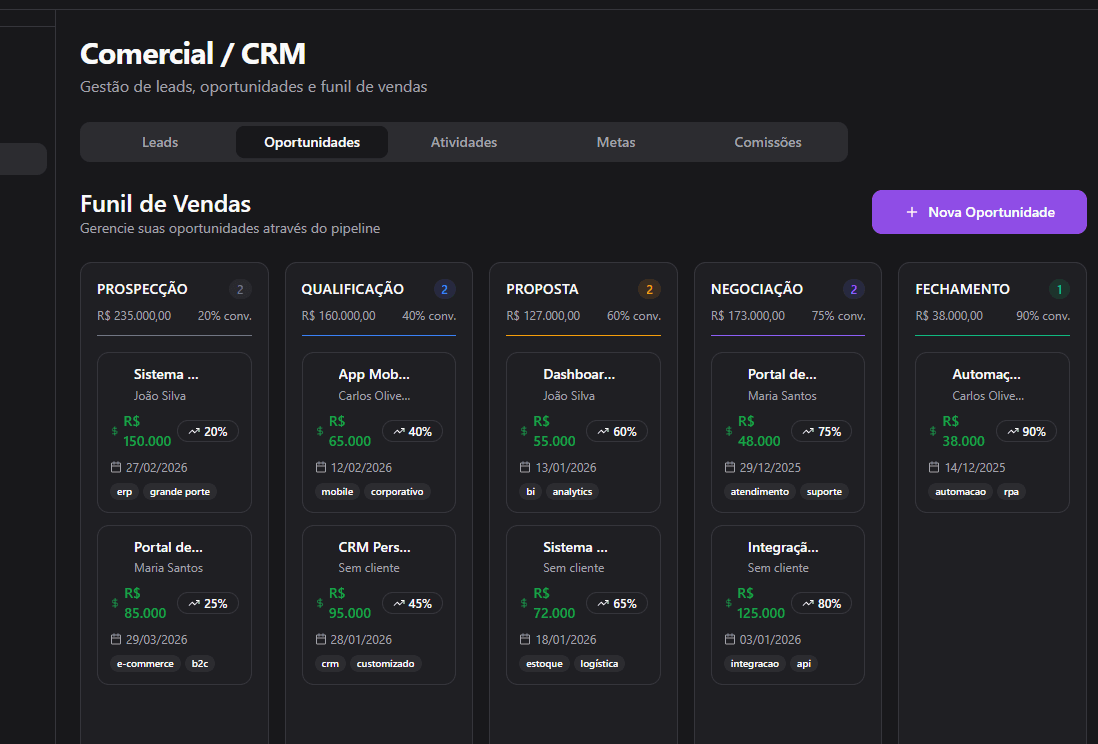Click dollar icon next to R$ 38.000

tap(933, 432)
